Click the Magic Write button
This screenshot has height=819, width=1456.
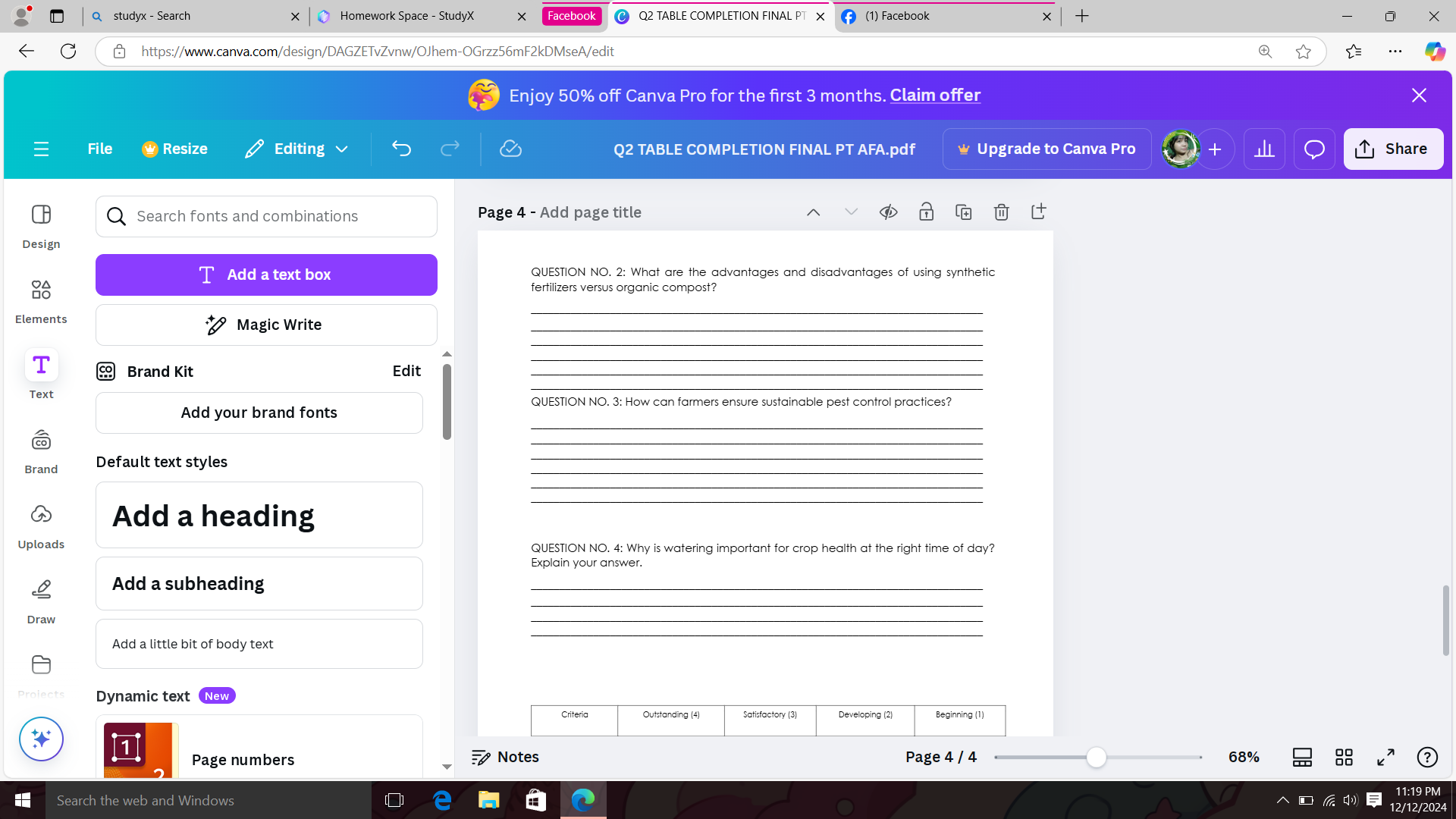click(x=266, y=325)
